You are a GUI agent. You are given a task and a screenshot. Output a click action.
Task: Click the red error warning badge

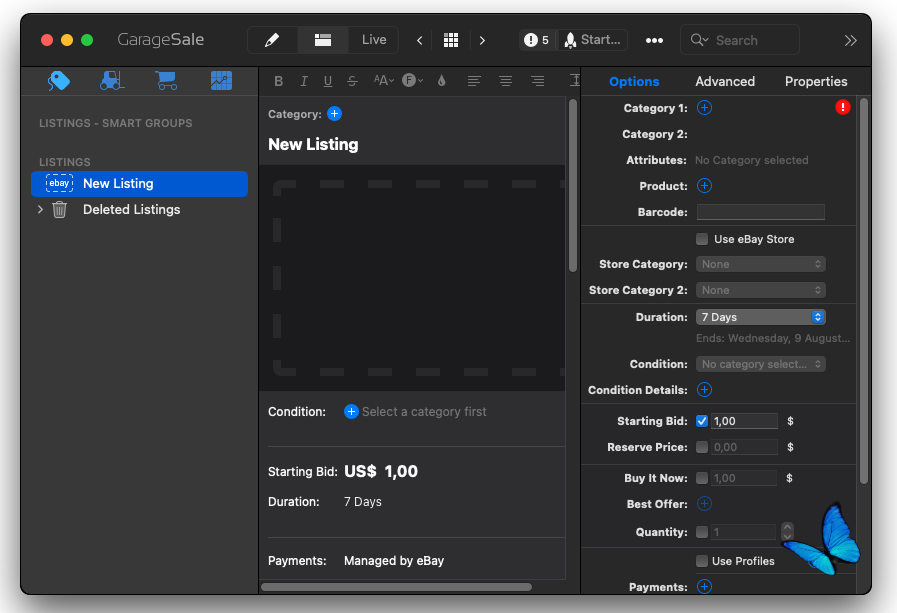pyautogui.click(x=842, y=108)
